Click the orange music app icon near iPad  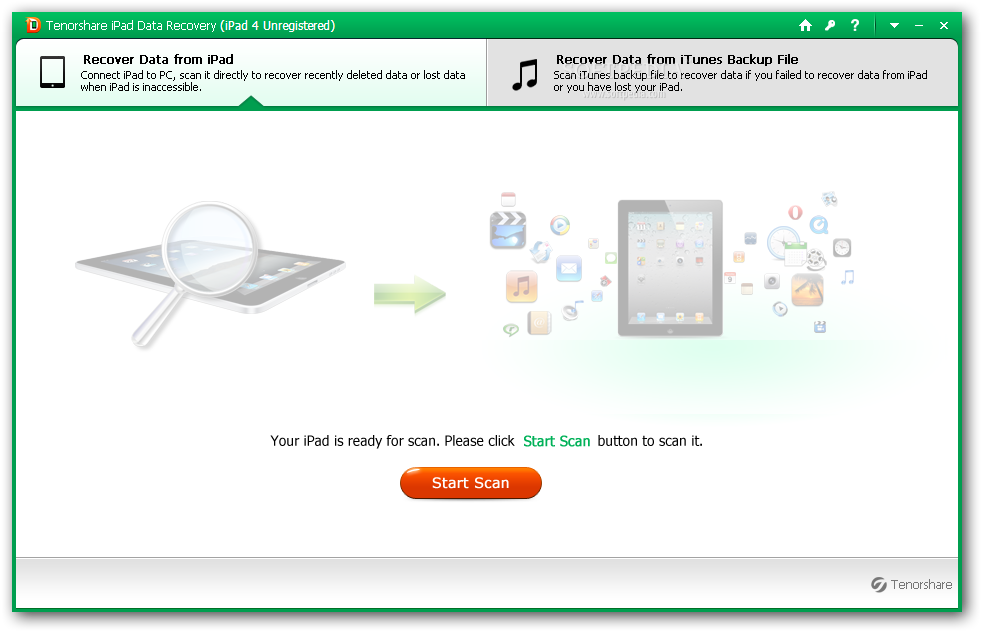(522, 287)
